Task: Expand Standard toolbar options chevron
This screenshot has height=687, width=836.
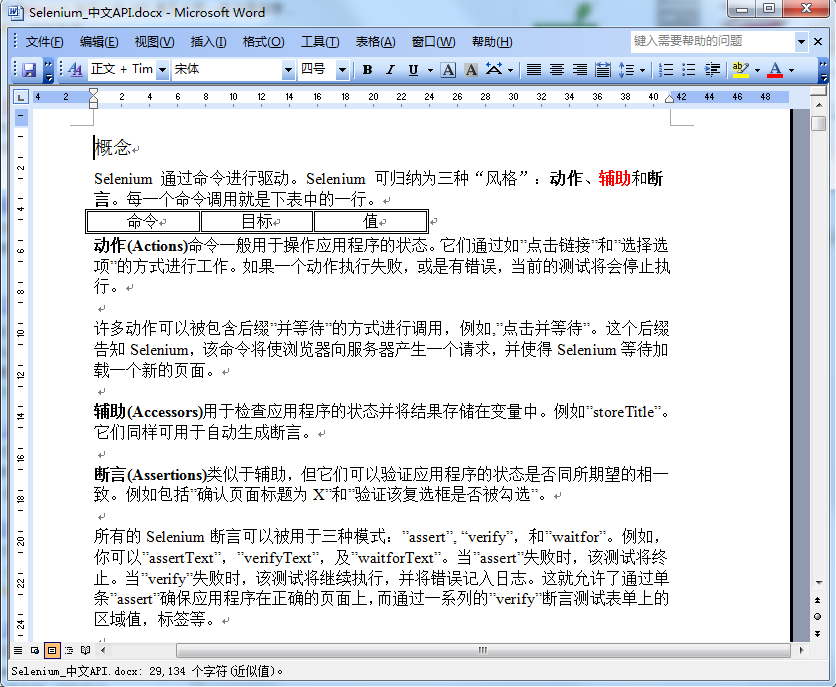Action: [48, 70]
